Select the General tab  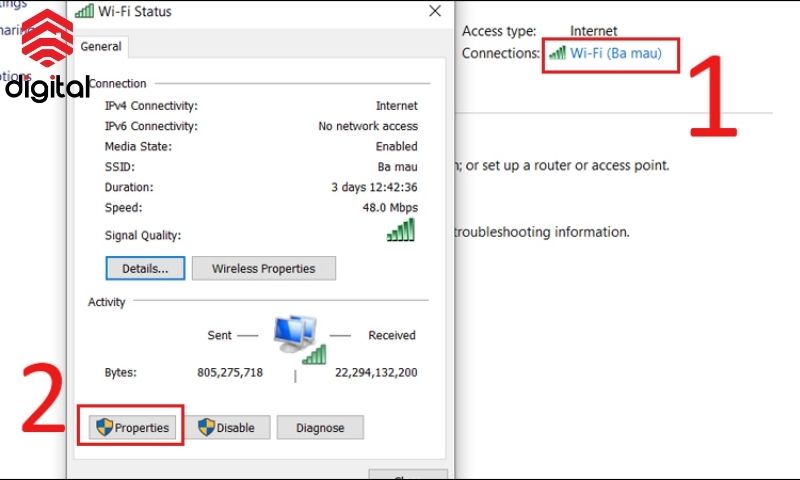[x=100, y=46]
